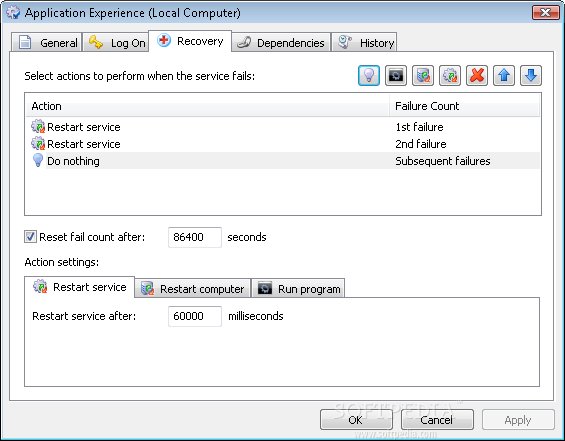Toggle Reset fail count after checkbox
The width and height of the screenshot is (565, 441).
click(30, 237)
